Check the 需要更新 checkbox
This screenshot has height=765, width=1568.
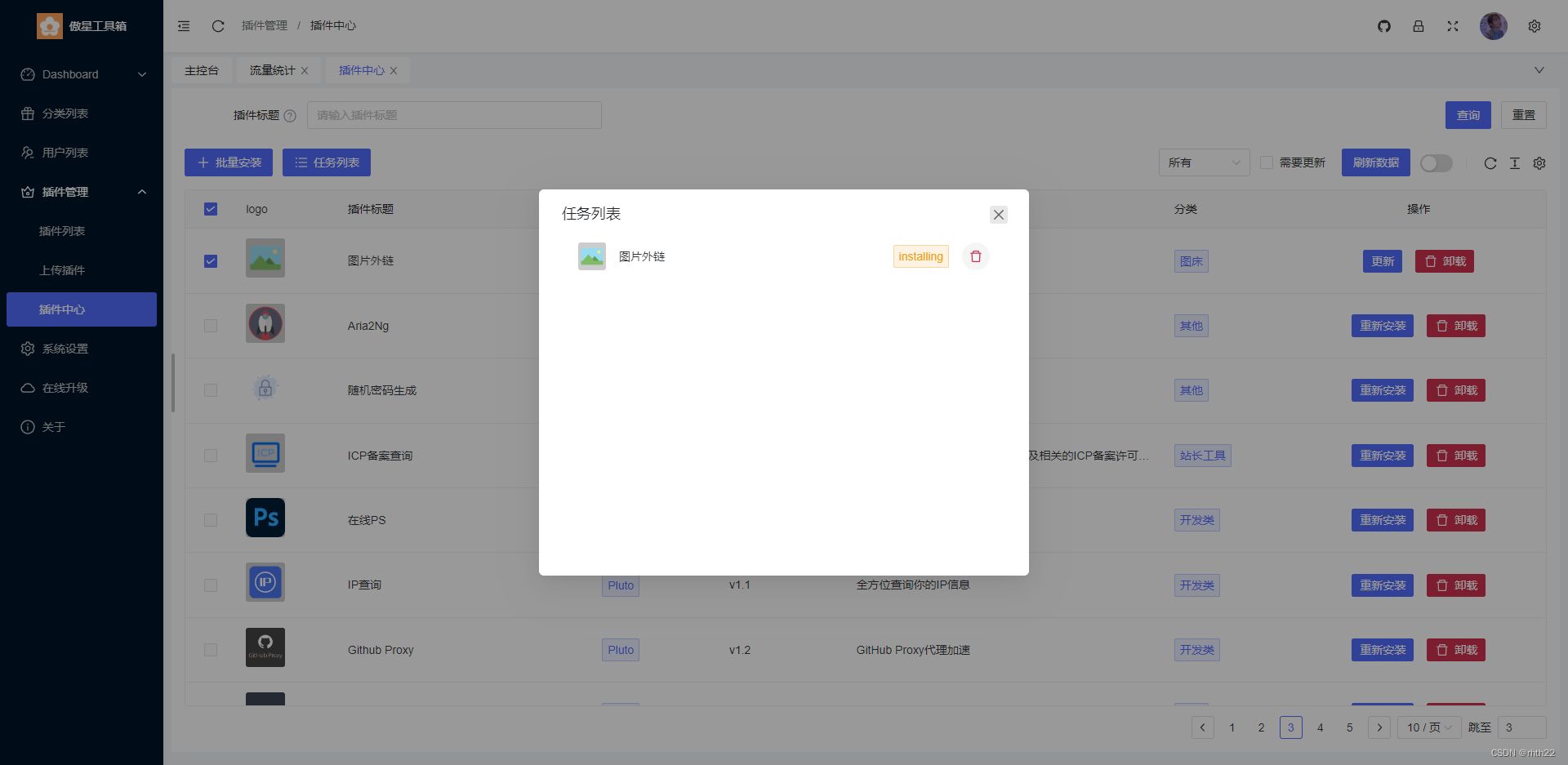tap(1265, 162)
